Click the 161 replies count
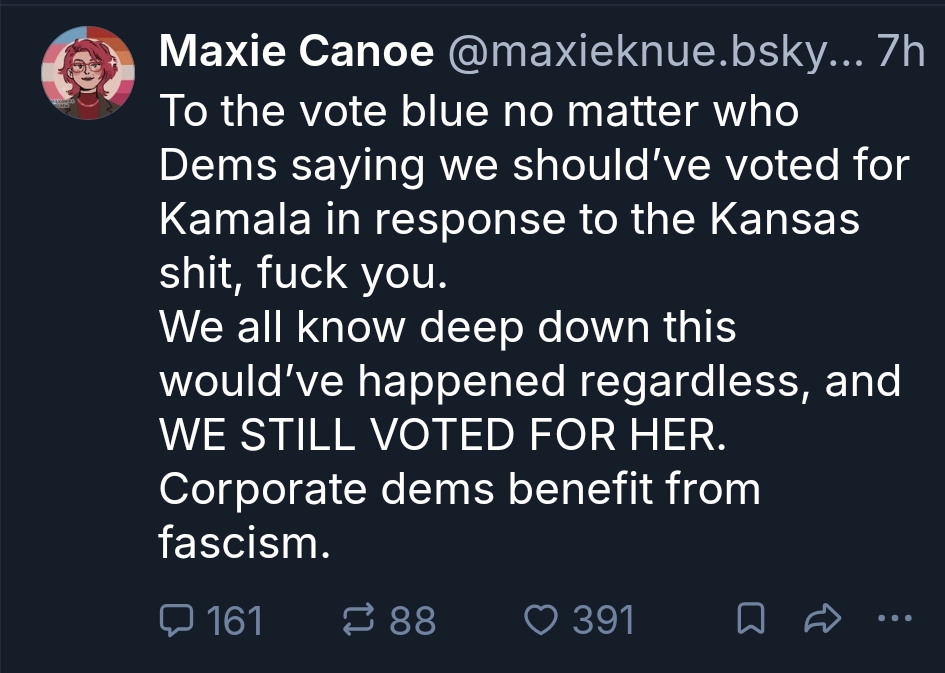 coord(234,620)
